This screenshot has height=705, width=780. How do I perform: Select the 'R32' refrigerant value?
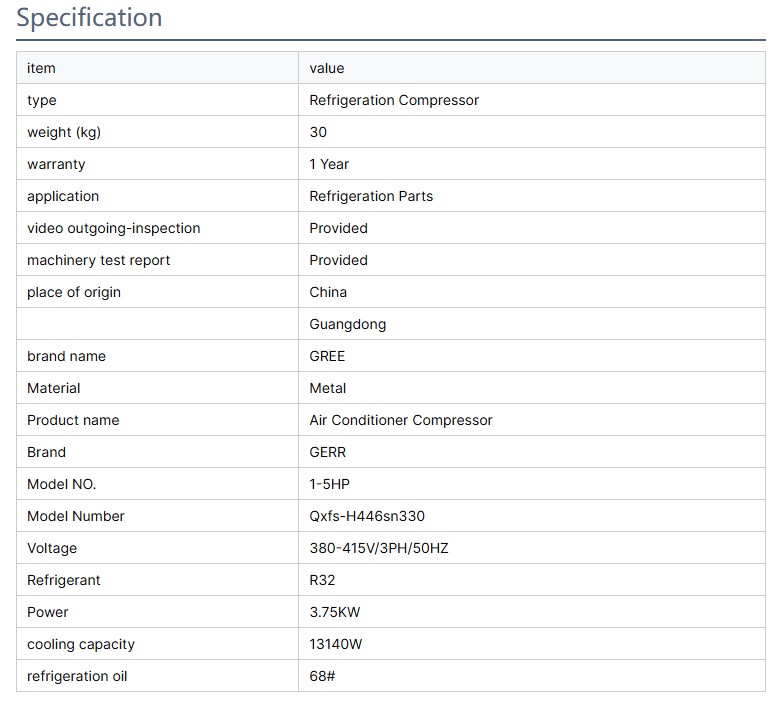tap(324, 580)
